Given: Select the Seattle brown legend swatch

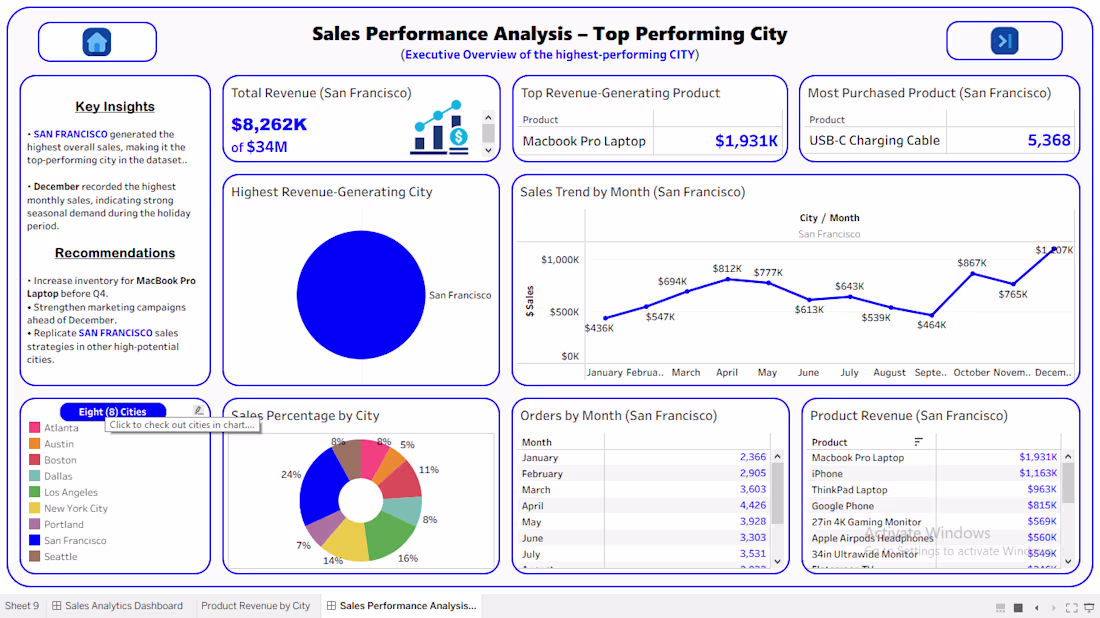Looking at the screenshot, I should [34, 557].
